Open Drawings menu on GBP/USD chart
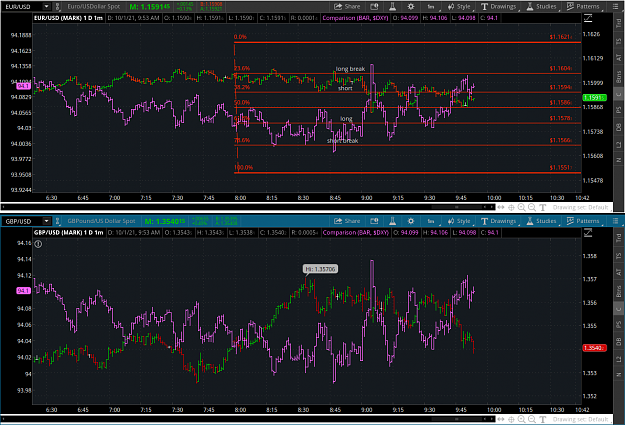Screen dimensions: 625x425 499,221
